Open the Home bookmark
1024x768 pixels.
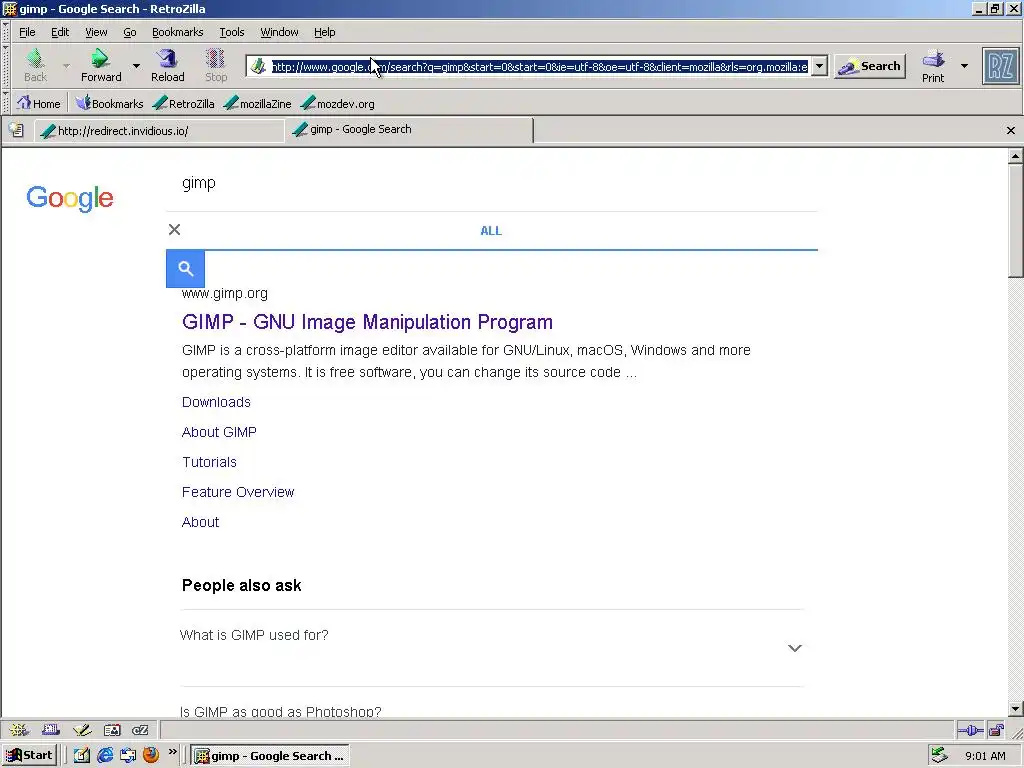pyautogui.click(x=39, y=103)
